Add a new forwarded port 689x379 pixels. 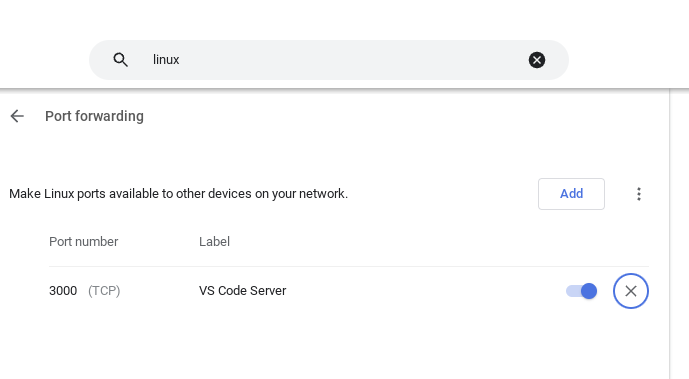(571, 194)
